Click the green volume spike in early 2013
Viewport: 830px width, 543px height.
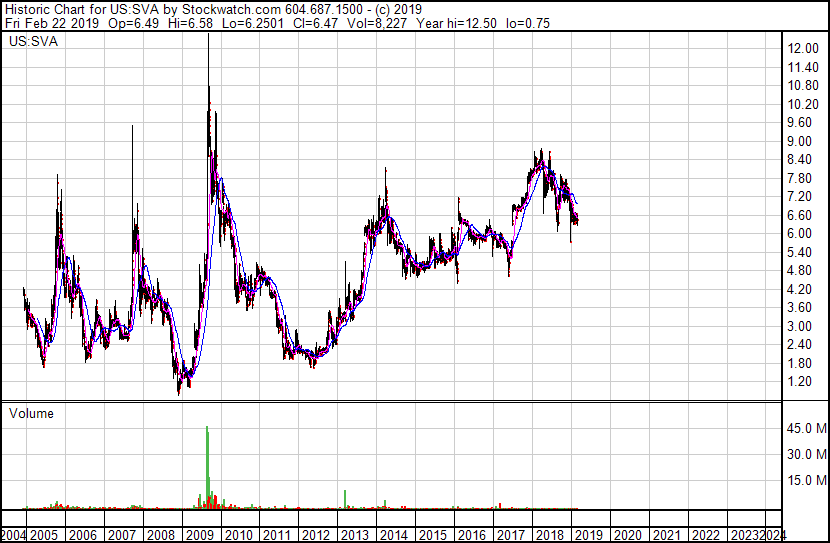345,499
